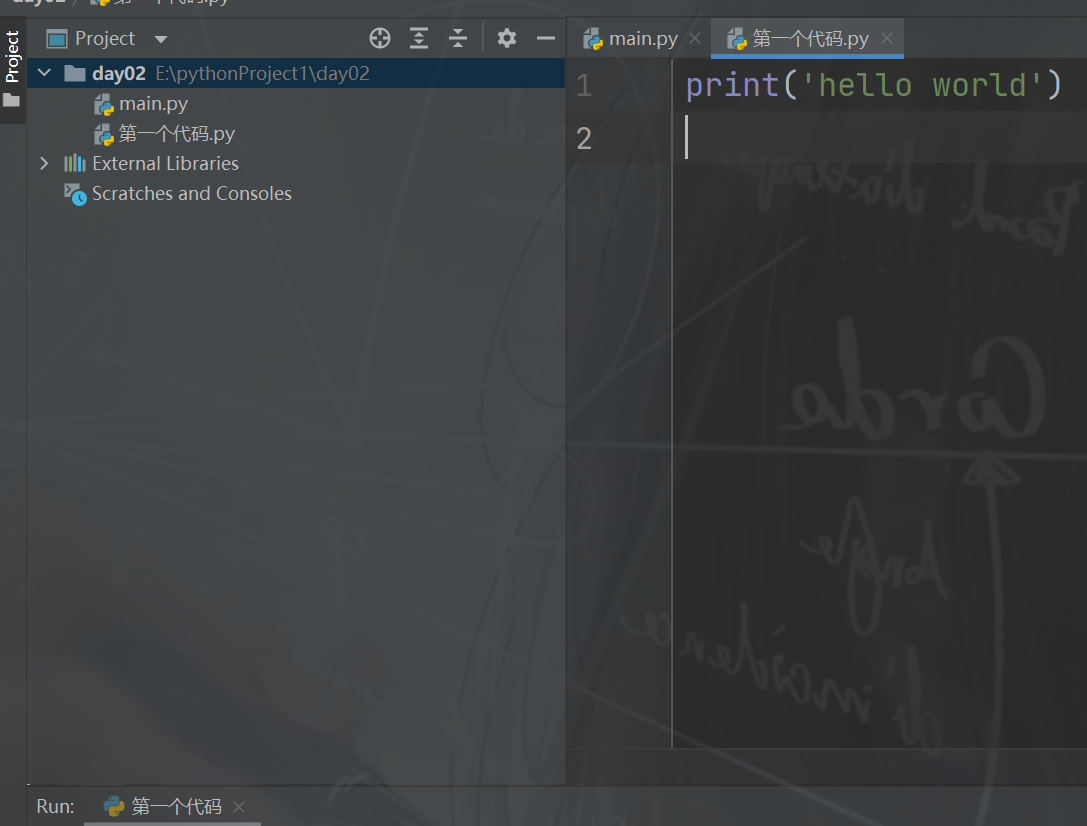Image resolution: width=1087 pixels, height=826 pixels.
Task: Select External Libraries in the tree
Action: [x=165, y=164]
